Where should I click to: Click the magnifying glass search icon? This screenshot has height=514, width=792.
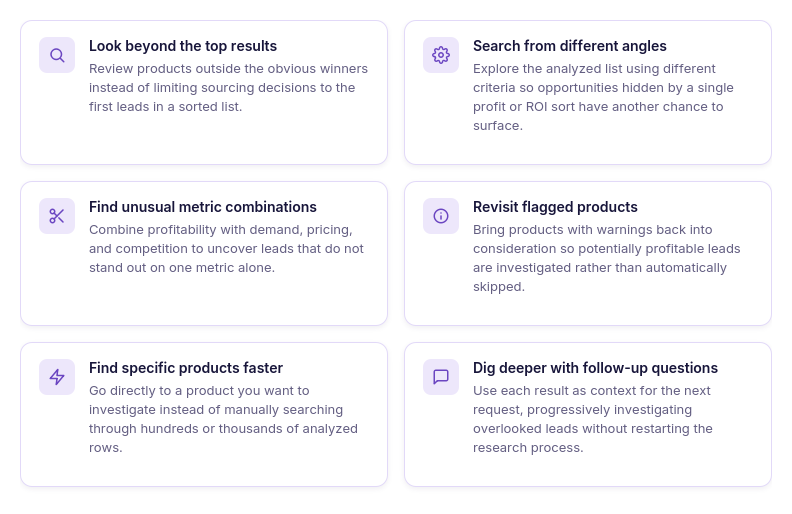tap(57, 55)
